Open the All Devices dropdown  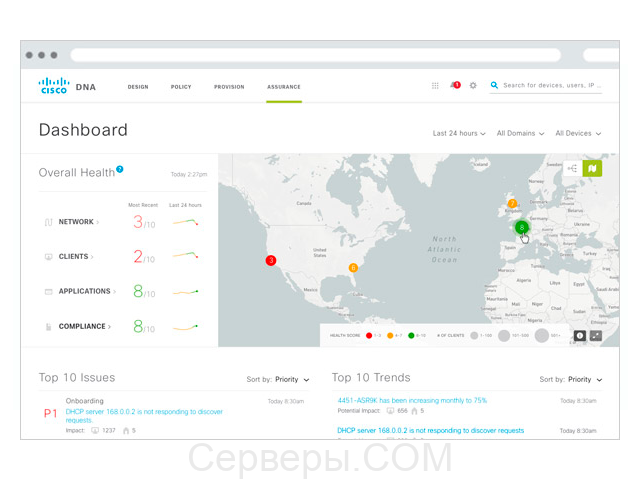coord(579,133)
